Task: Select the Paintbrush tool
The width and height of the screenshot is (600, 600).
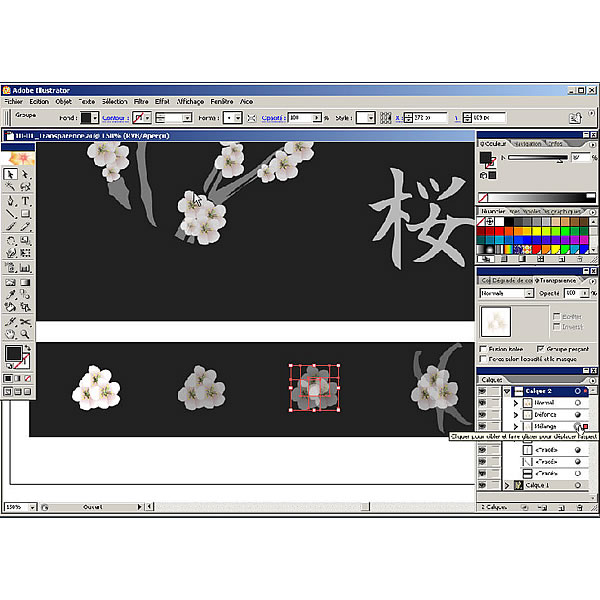Action: point(10,227)
